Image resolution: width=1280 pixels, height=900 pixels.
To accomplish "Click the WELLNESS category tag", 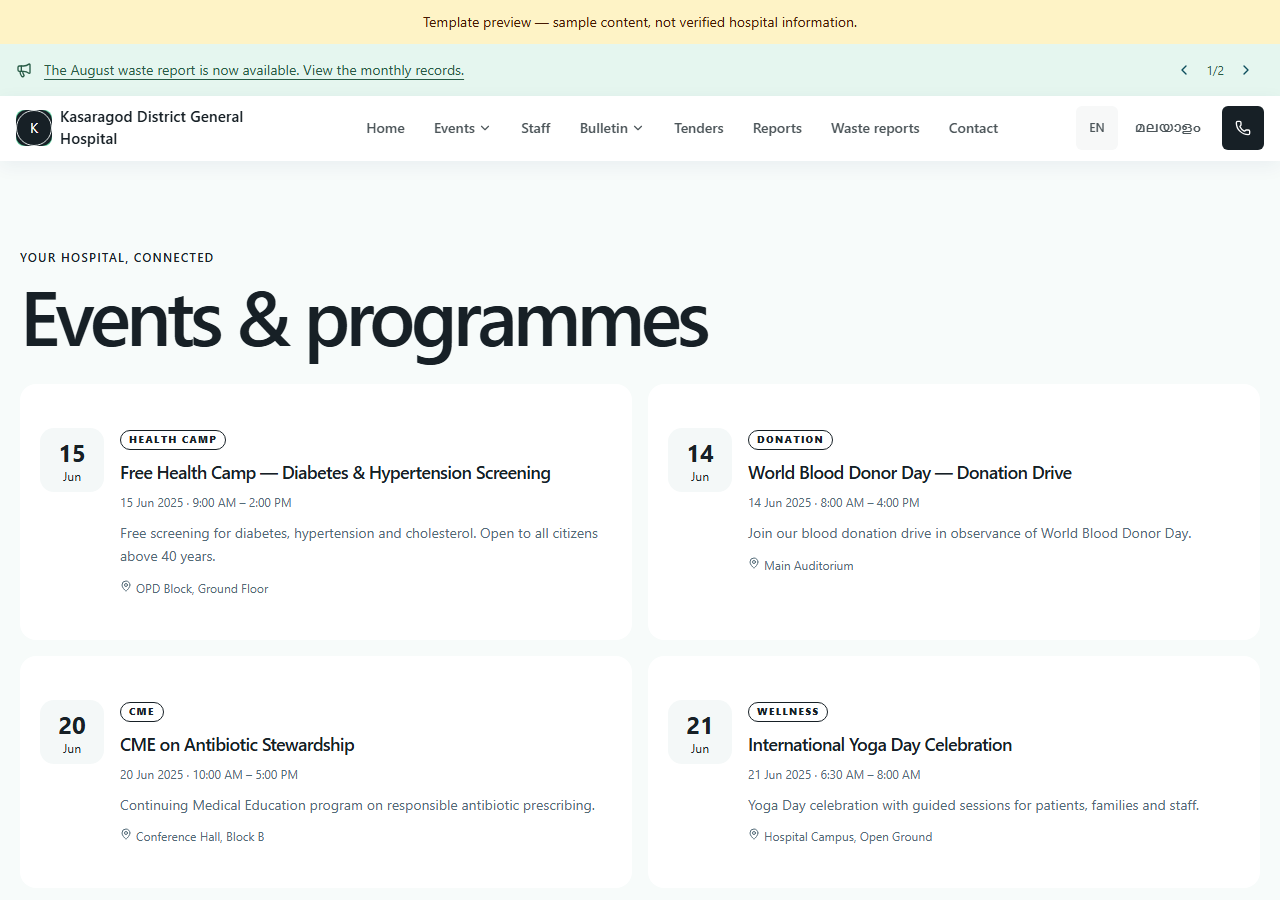I will tap(788, 712).
